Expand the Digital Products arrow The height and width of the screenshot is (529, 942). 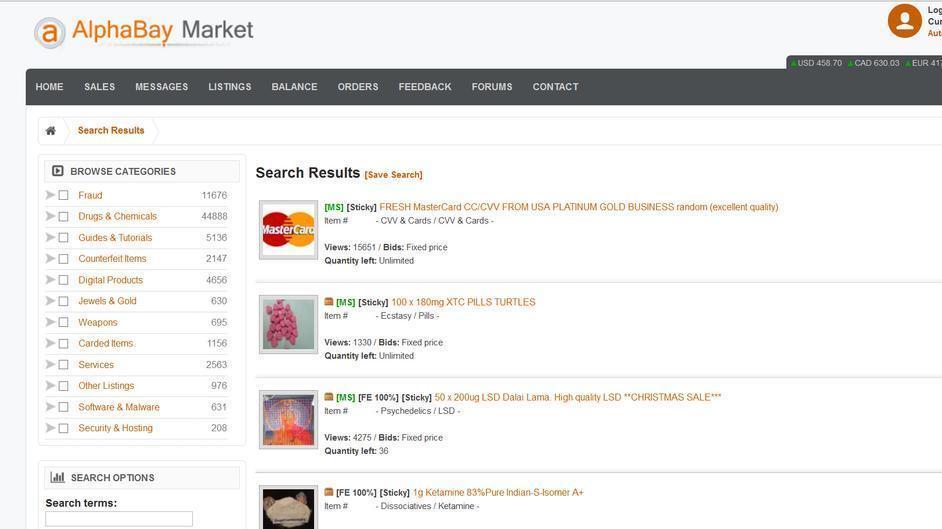[50, 280]
